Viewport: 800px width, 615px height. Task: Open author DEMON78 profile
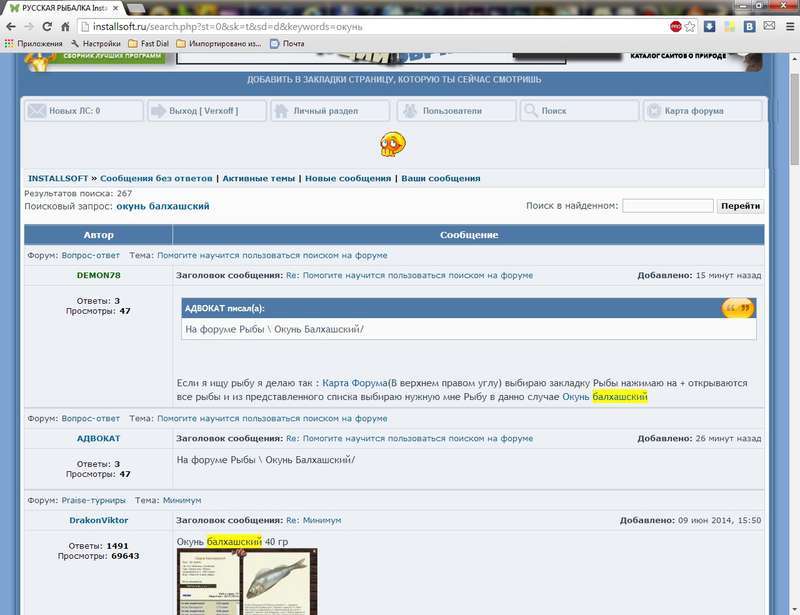click(98, 276)
